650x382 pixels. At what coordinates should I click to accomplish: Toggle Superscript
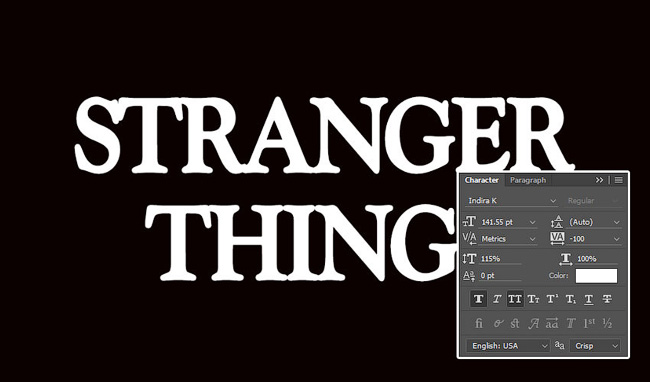coord(552,299)
